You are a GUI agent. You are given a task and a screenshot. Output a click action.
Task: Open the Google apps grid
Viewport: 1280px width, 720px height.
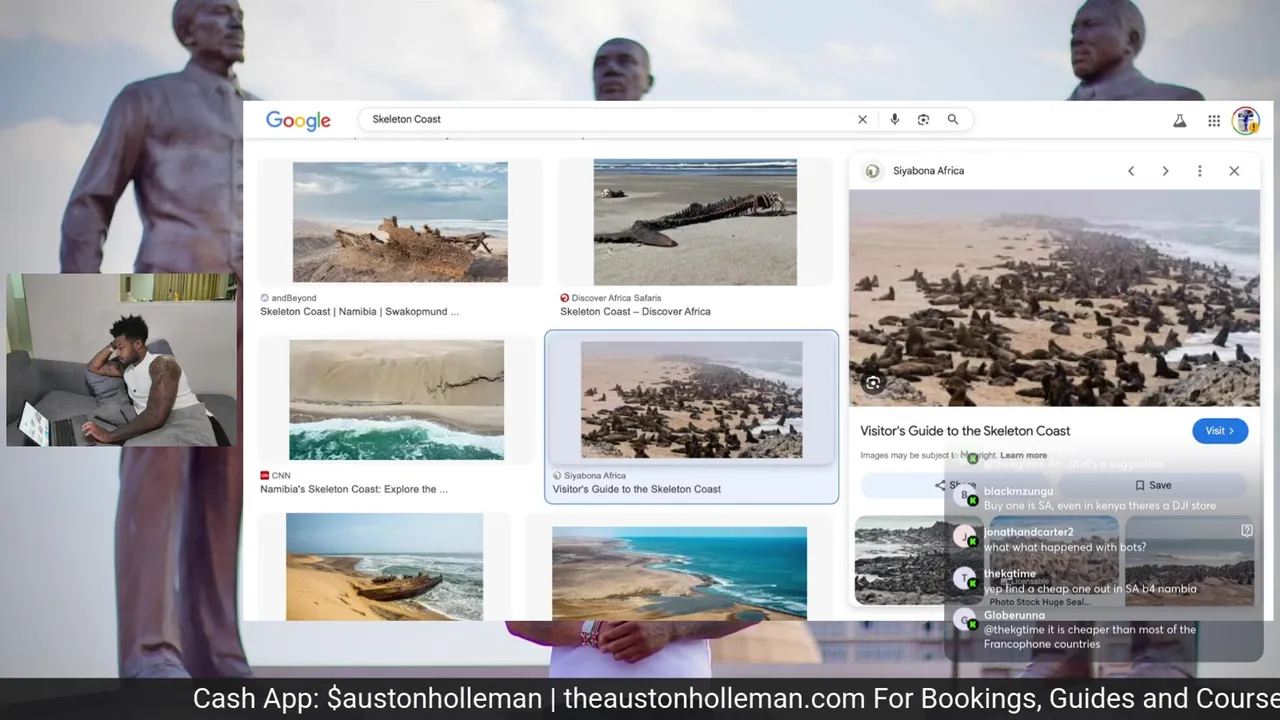(1213, 121)
